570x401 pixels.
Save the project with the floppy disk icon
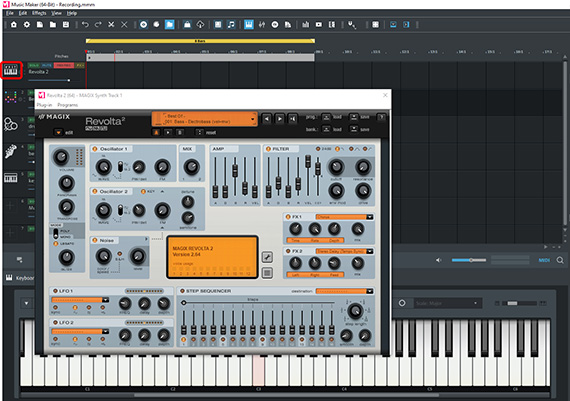click(66, 25)
